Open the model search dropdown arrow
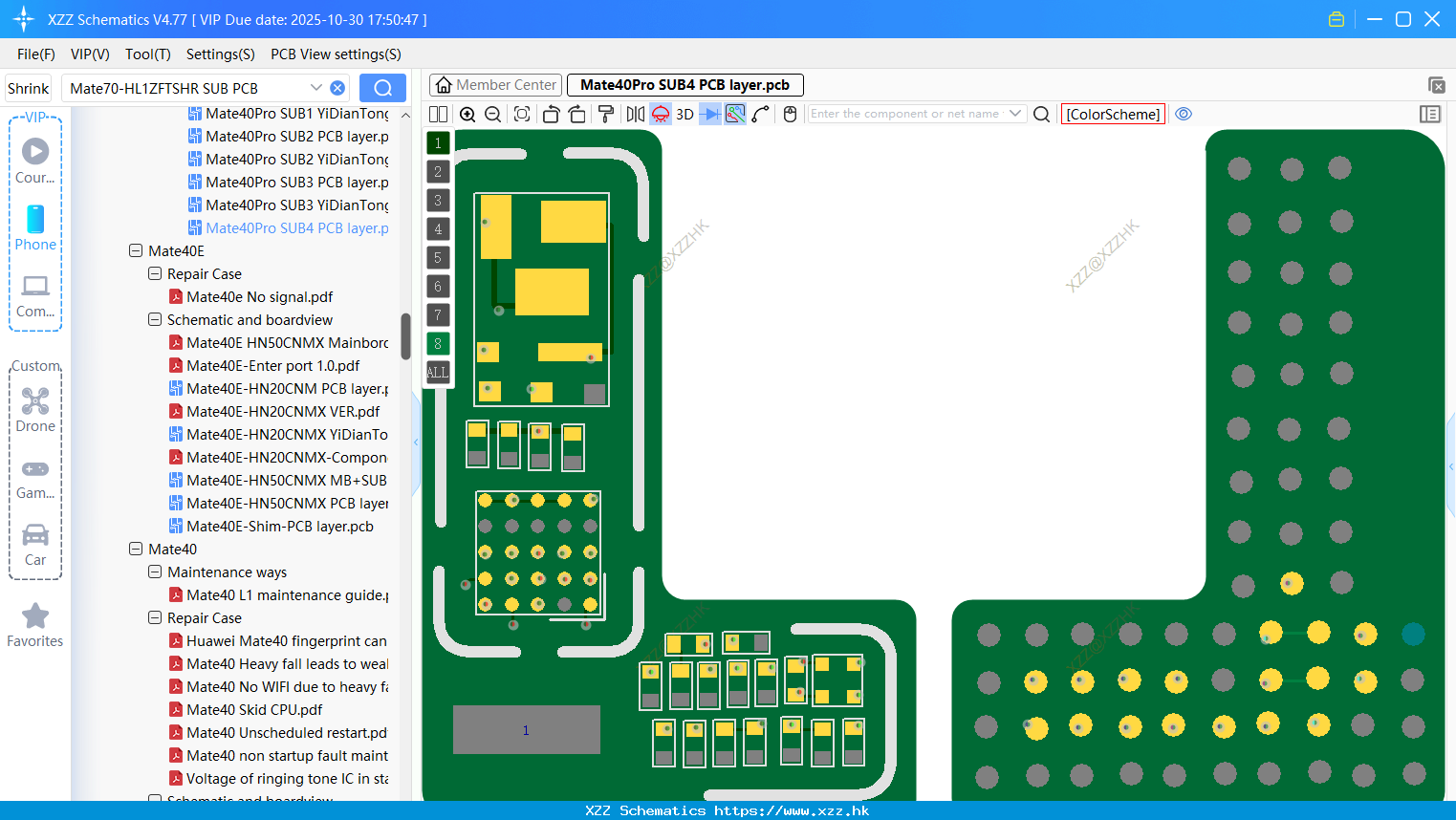The height and width of the screenshot is (820, 1456). point(315,88)
